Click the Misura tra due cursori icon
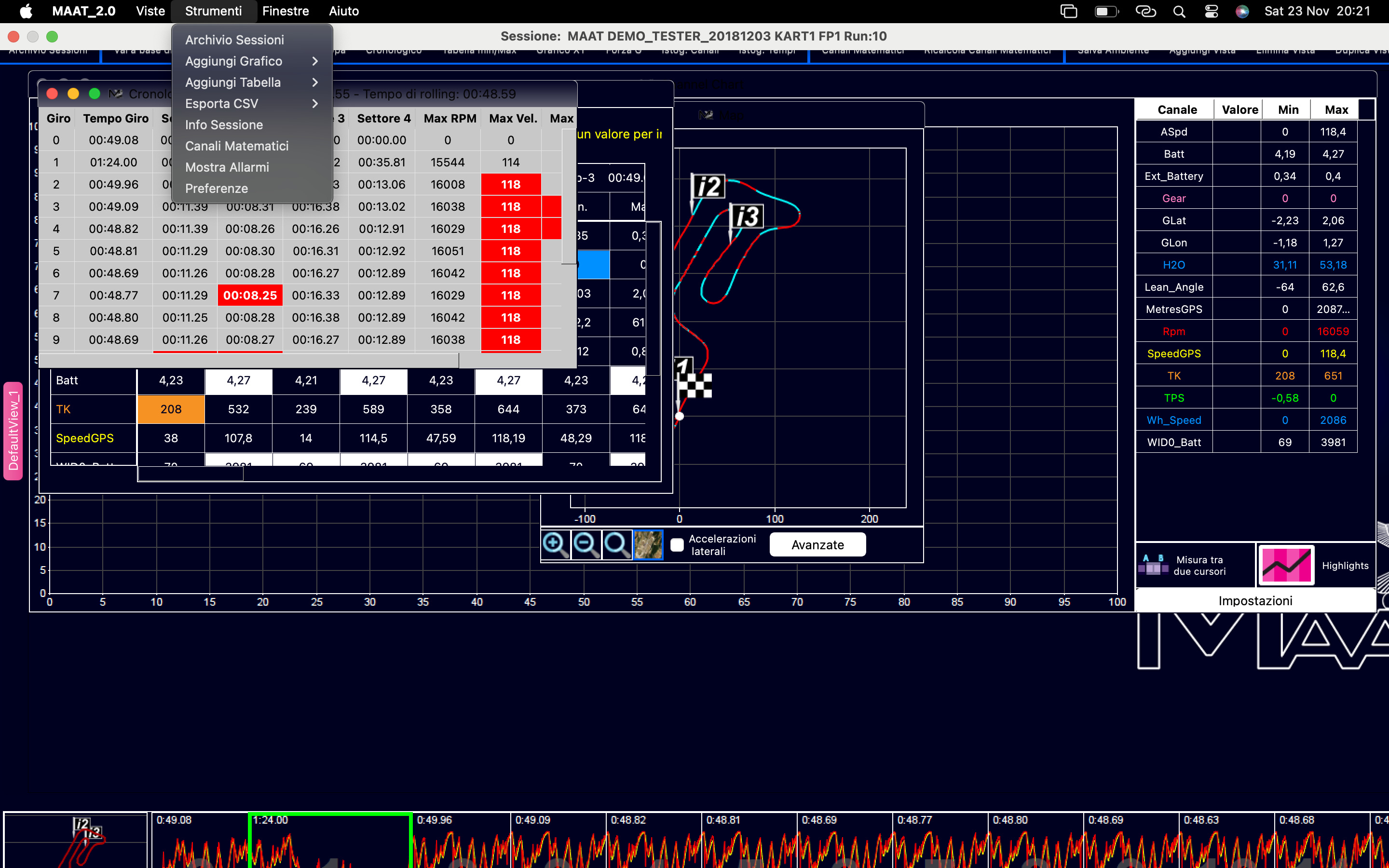The width and height of the screenshot is (1389, 868). [x=1153, y=566]
